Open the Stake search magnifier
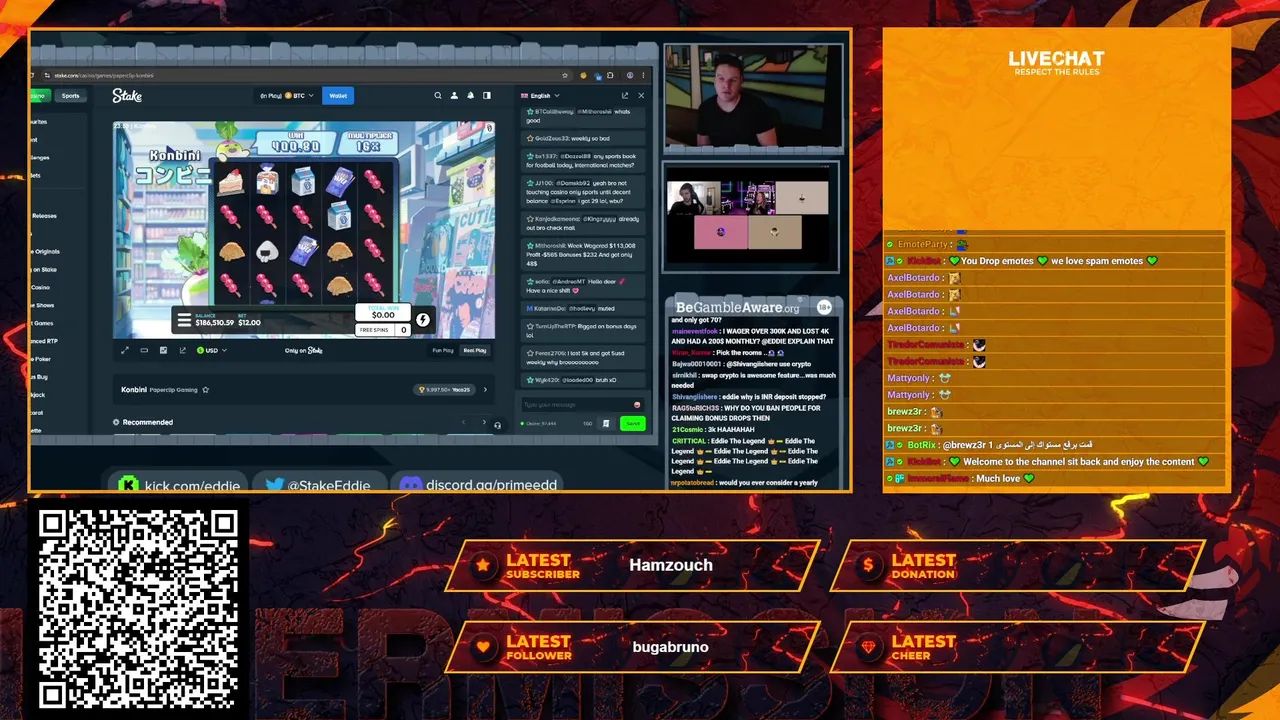Viewport: 1280px width, 720px height. (x=438, y=96)
